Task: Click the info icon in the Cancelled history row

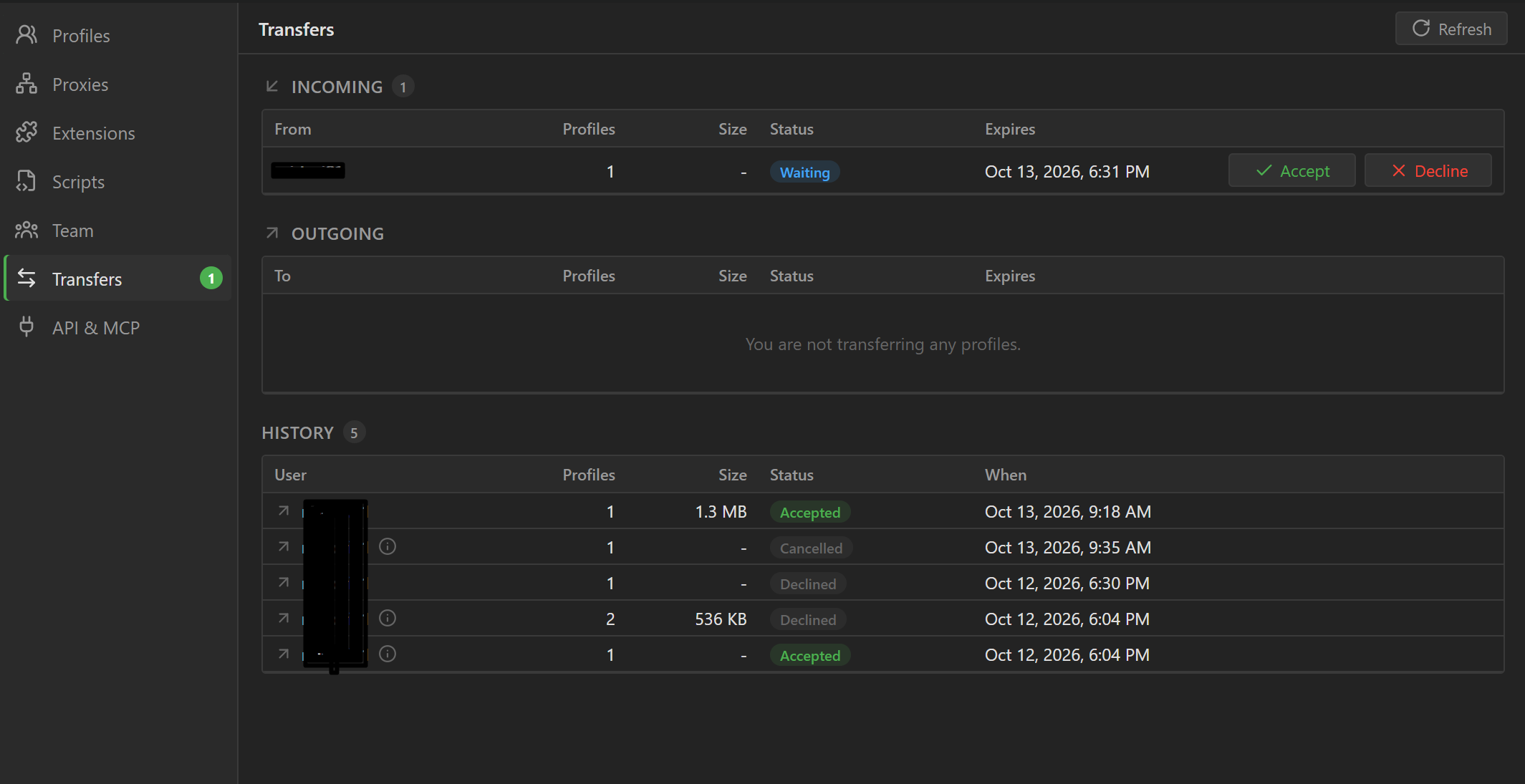Action: coord(388,547)
